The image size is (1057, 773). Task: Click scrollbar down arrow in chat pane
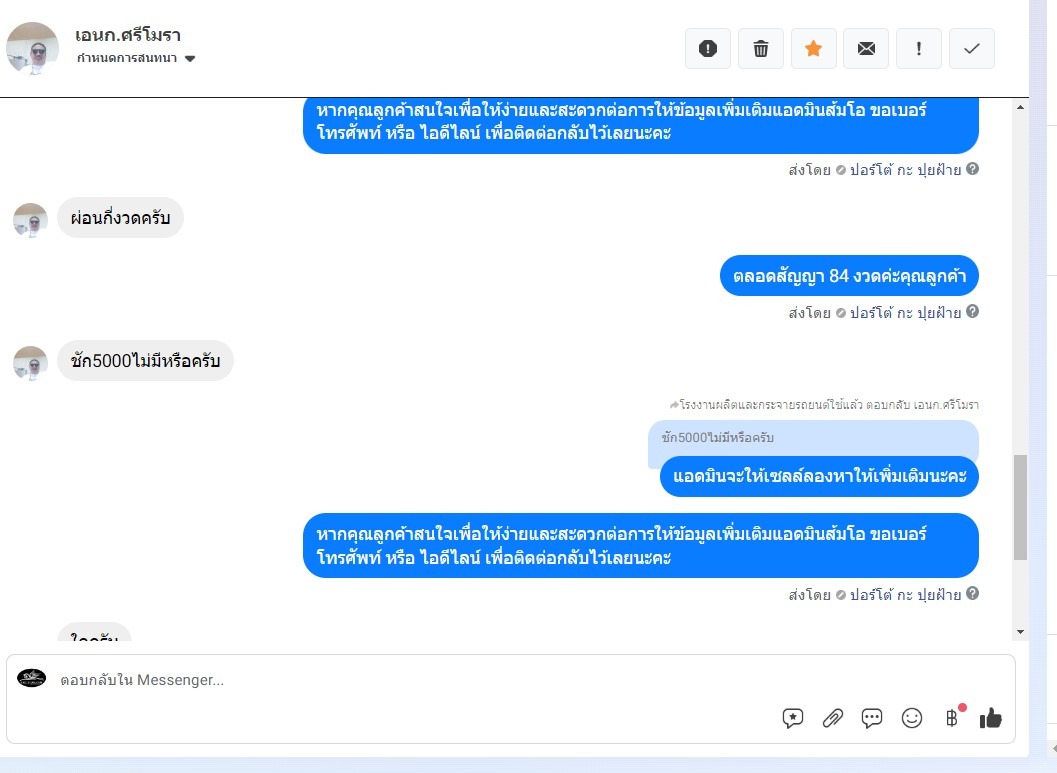(x=1020, y=632)
